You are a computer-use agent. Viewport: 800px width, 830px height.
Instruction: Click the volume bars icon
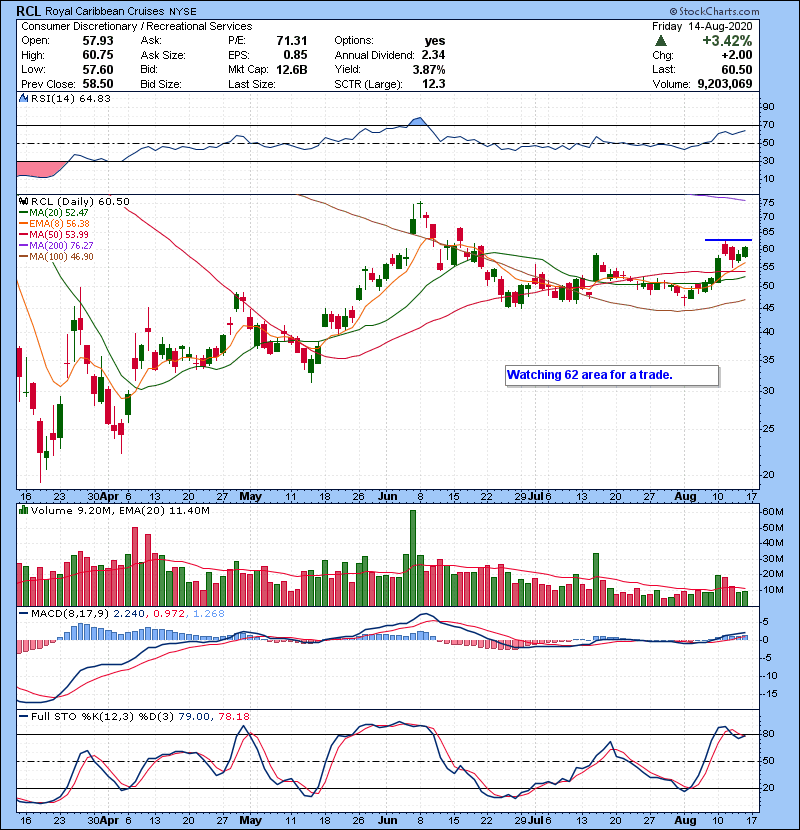(x=23, y=510)
